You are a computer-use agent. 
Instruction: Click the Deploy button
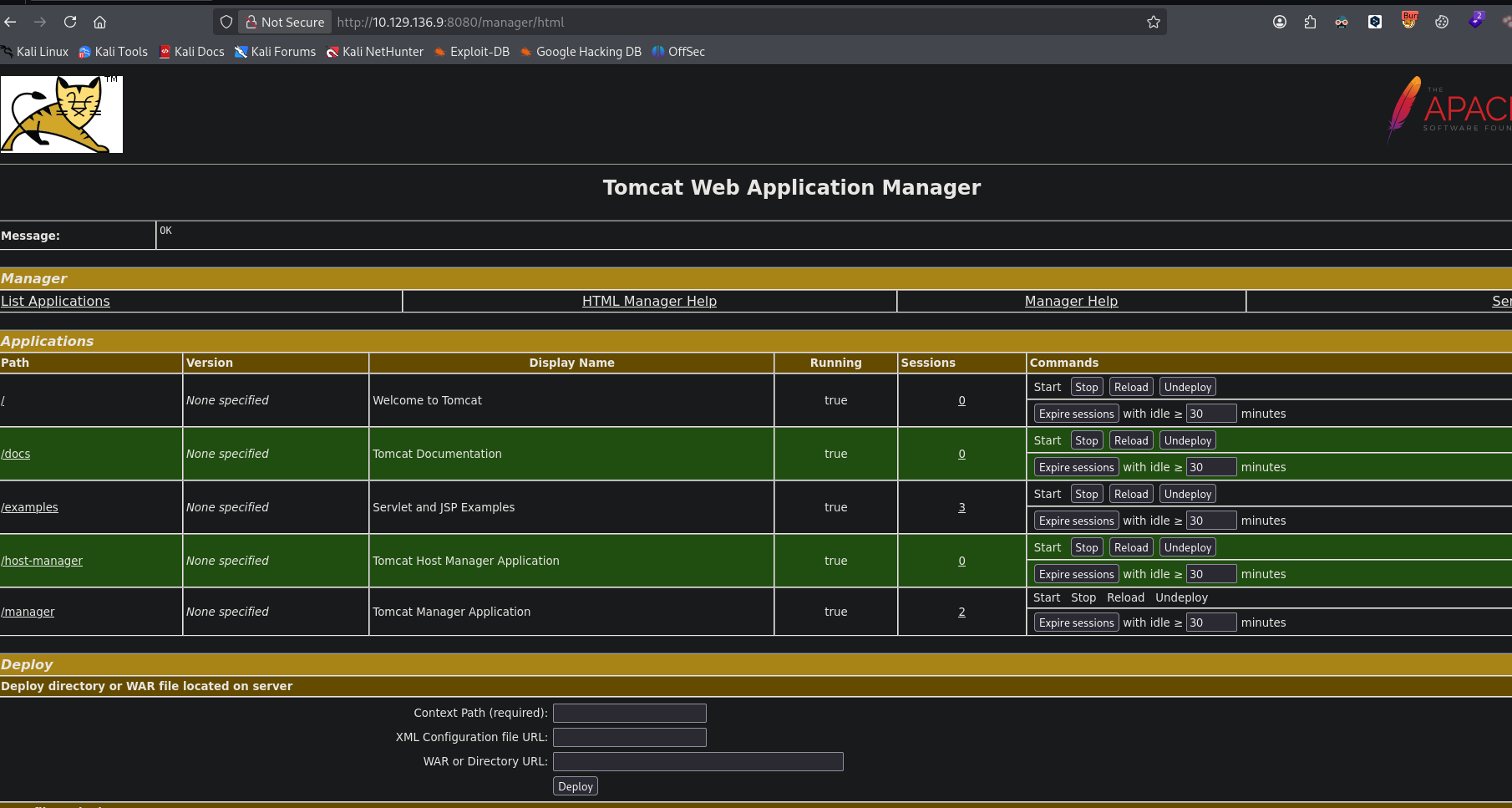point(576,786)
